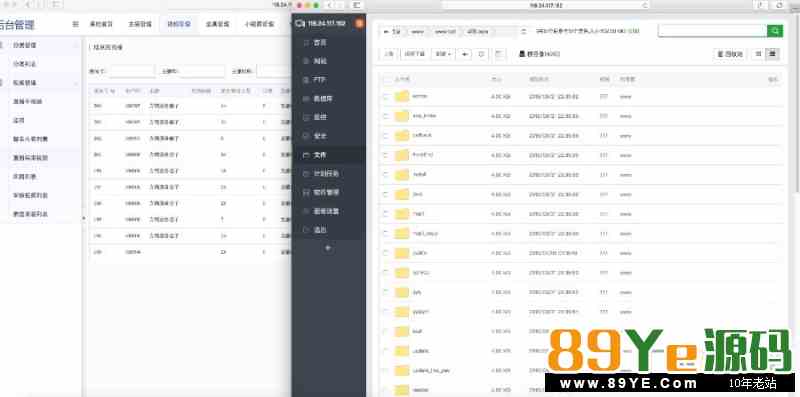The height and width of the screenshot is (397, 800).
Task: Click the 远程下载 button
Action: [414, 54]
